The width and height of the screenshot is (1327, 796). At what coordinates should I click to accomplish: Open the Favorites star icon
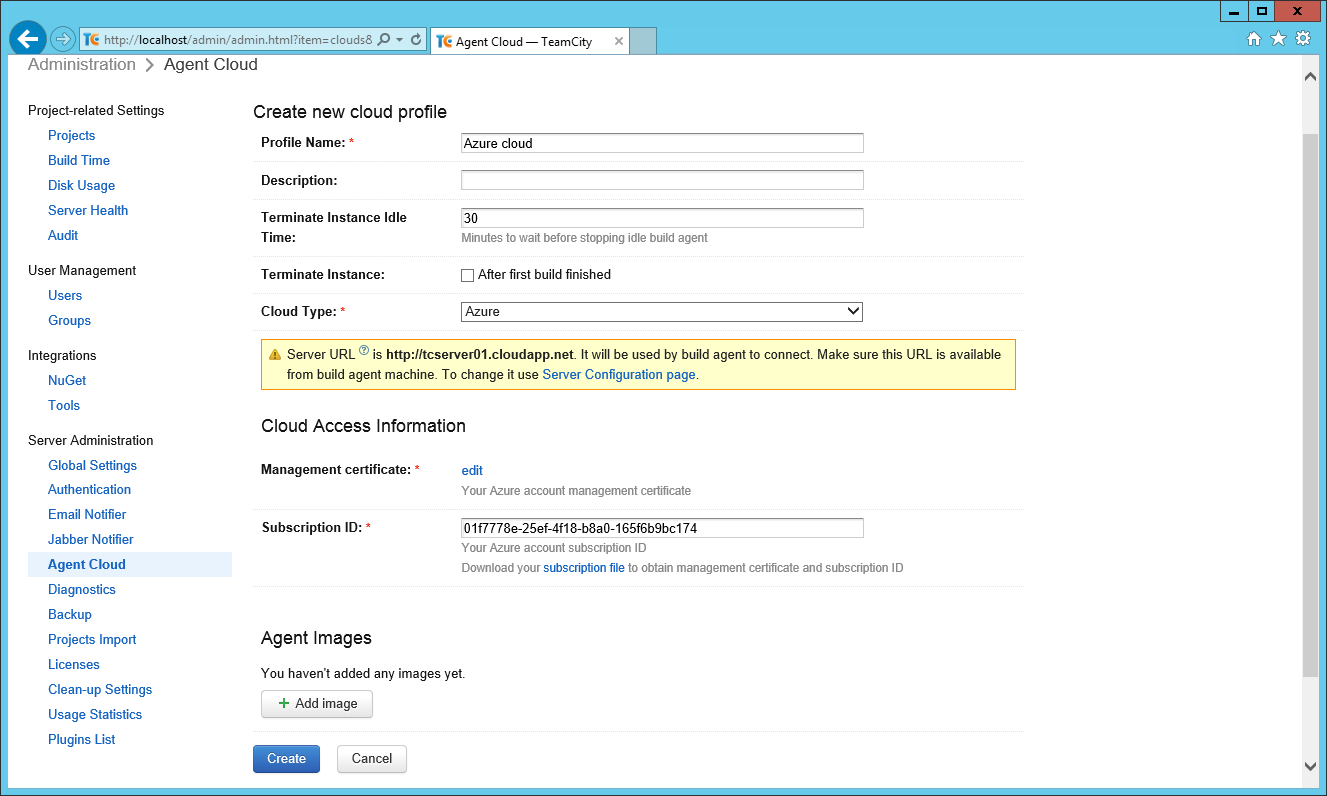coord(1278,39)
